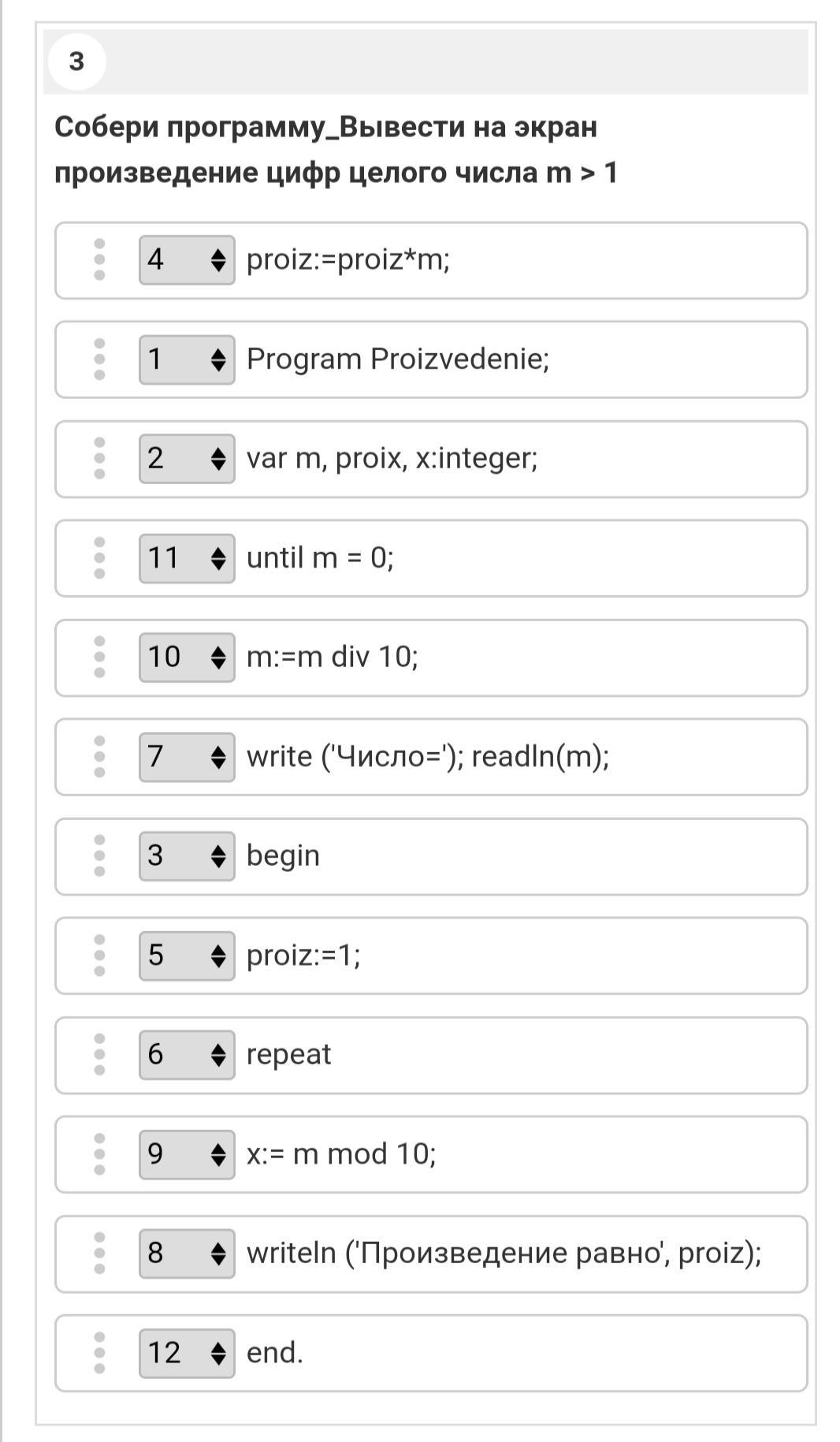This screenshot has width=840, height=1442.
Task: Click drag handle beside writeln 'Произведение равно' row
Action: [99, 1253]
